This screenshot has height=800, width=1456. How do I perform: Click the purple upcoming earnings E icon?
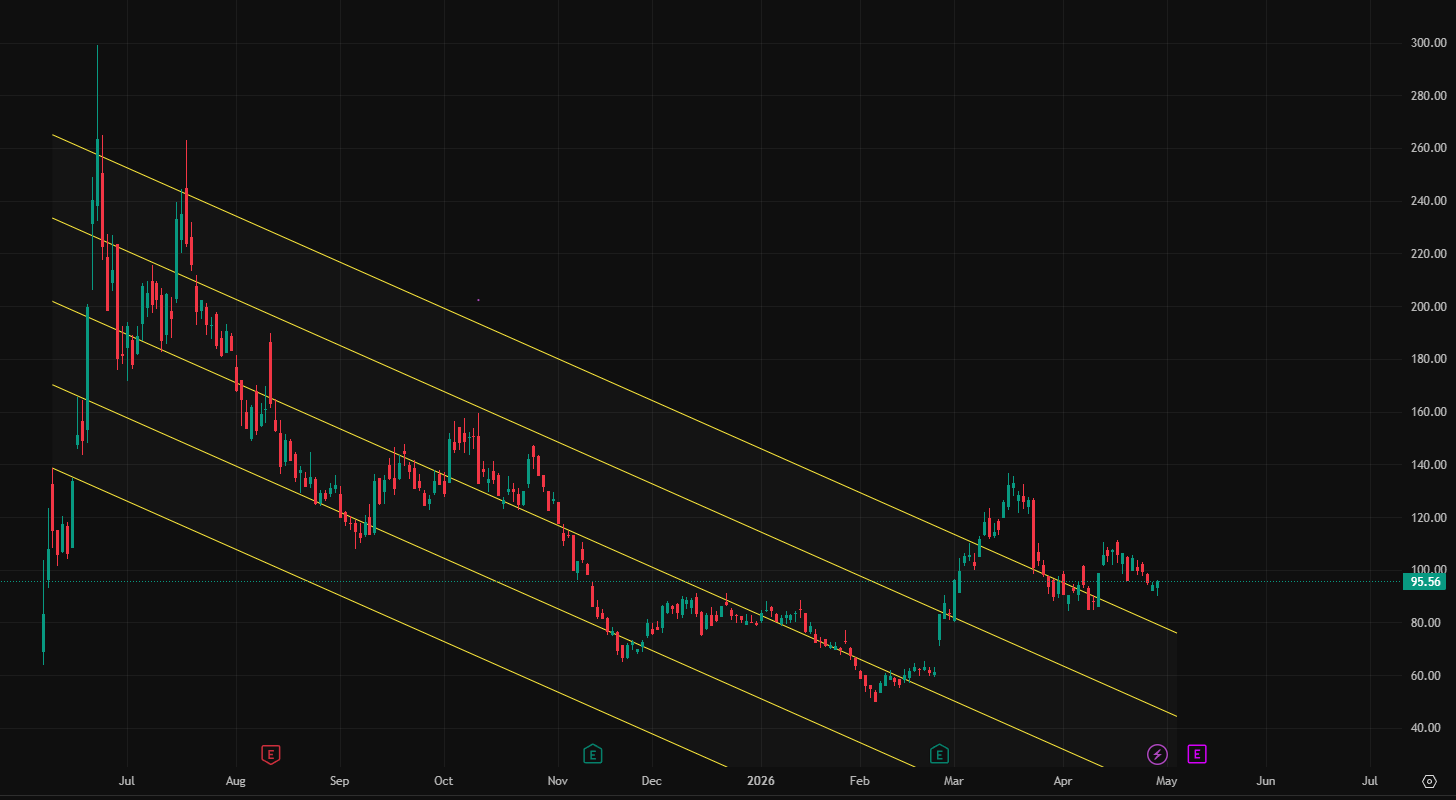[1197, 753]
